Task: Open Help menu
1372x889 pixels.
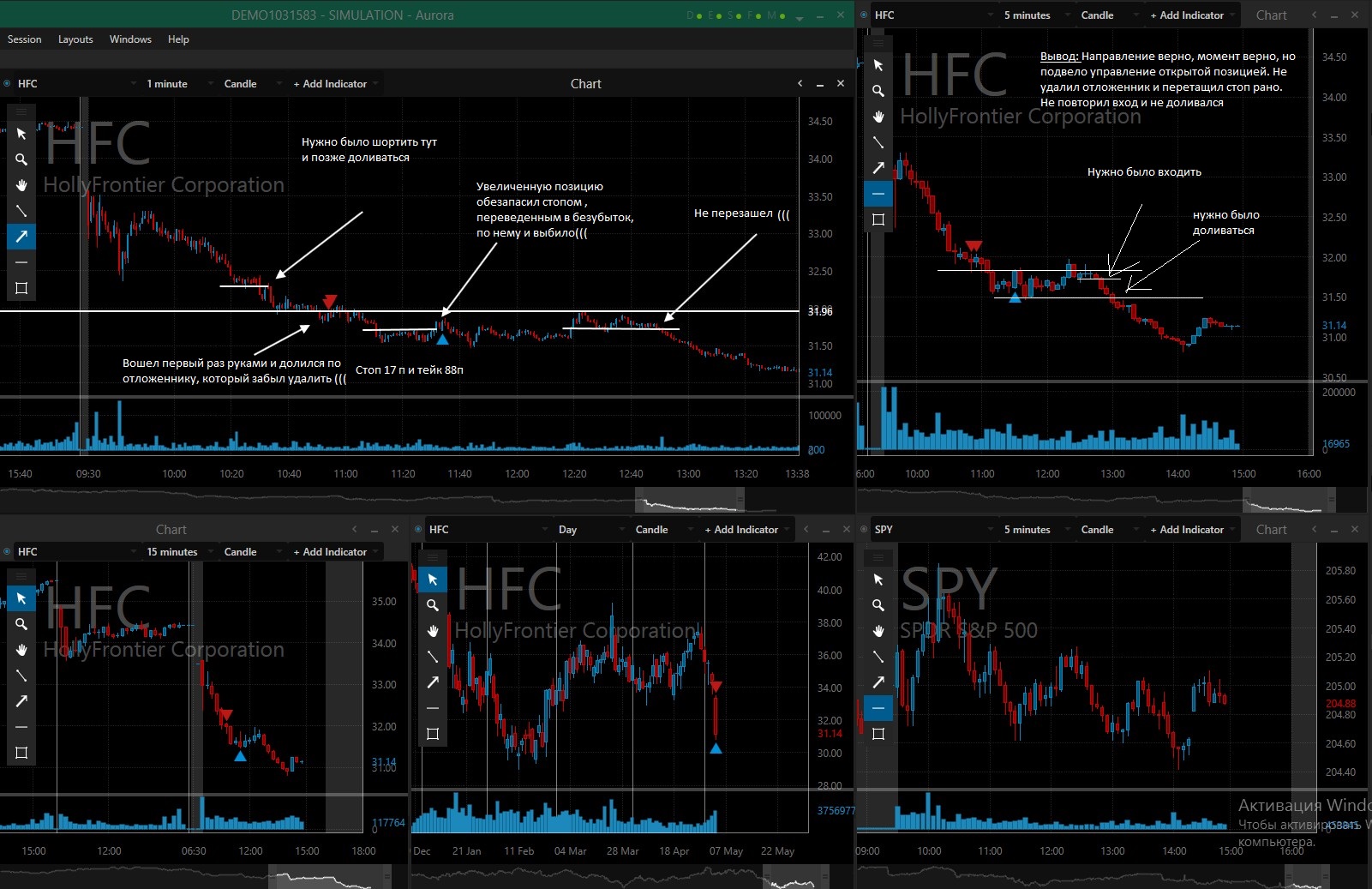Action: tap(178, 39)
